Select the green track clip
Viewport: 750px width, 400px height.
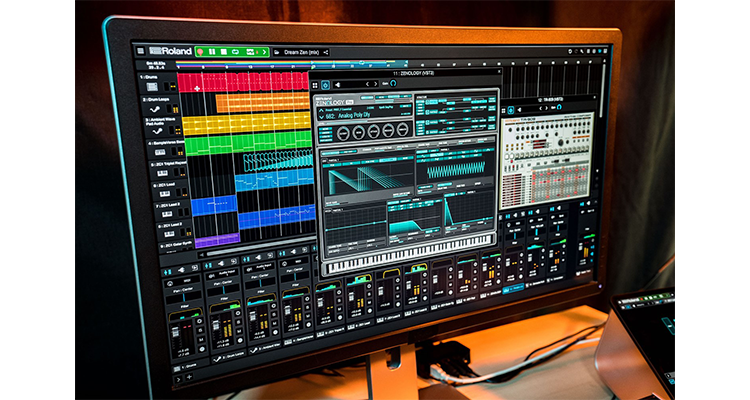pos(248,143)
